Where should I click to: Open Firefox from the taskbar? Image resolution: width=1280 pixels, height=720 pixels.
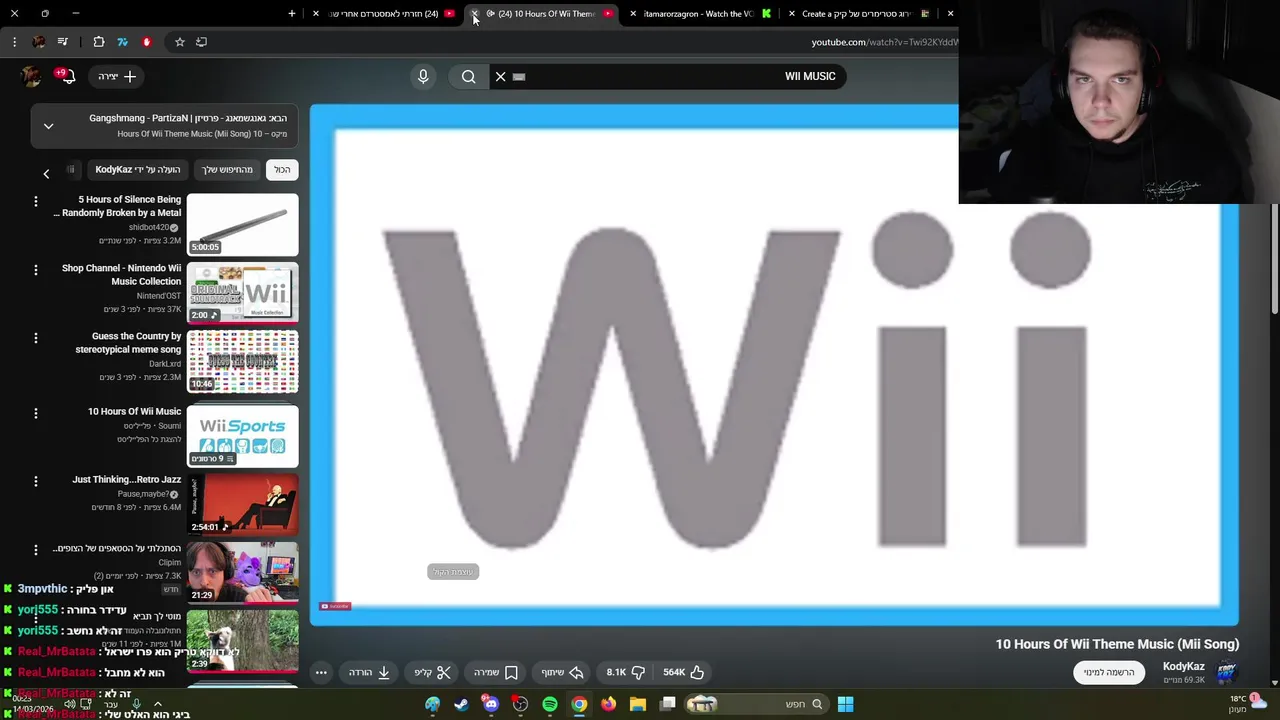point(608,704)
